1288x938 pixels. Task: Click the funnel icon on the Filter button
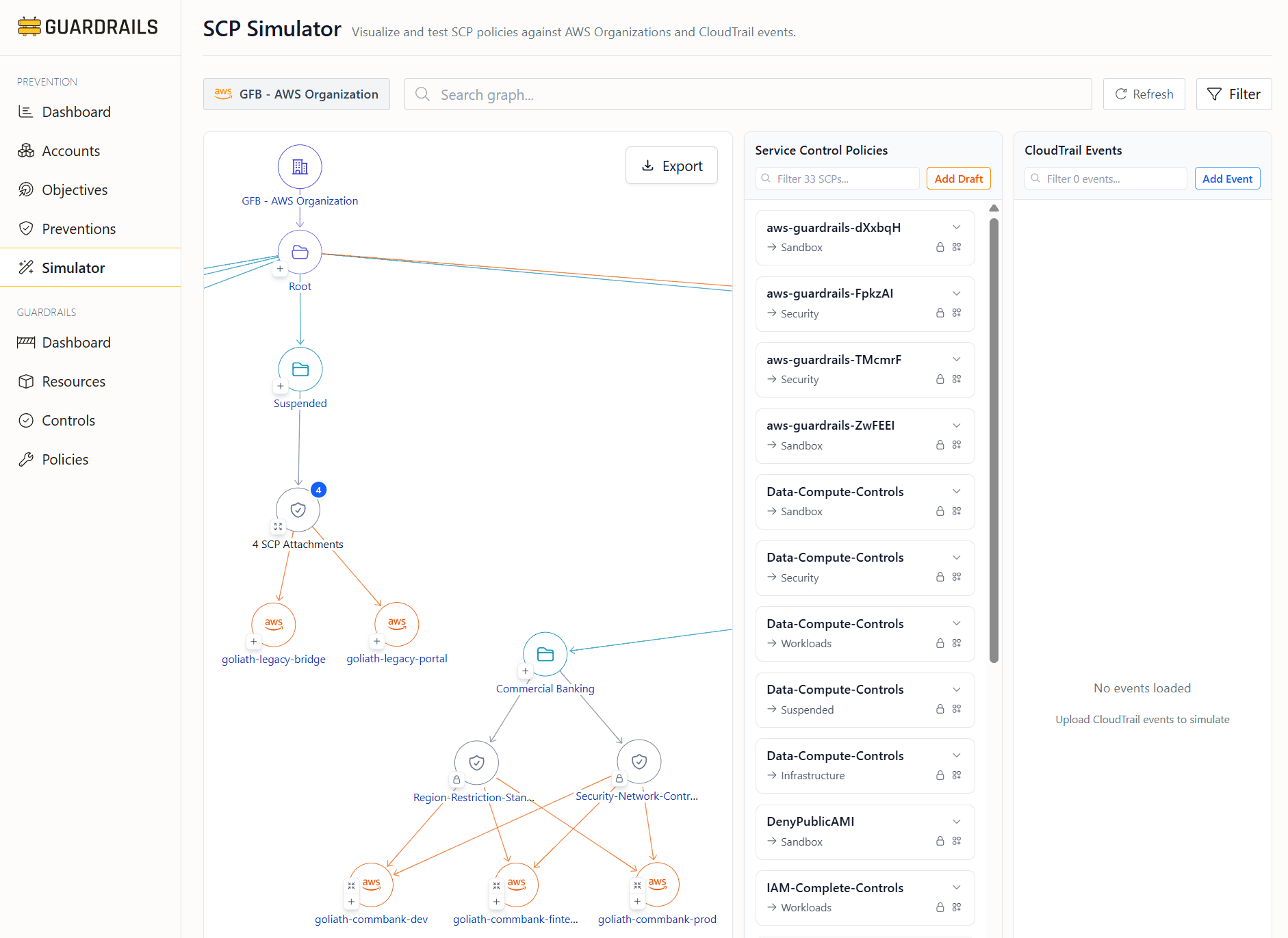(x=1215, y=94)
